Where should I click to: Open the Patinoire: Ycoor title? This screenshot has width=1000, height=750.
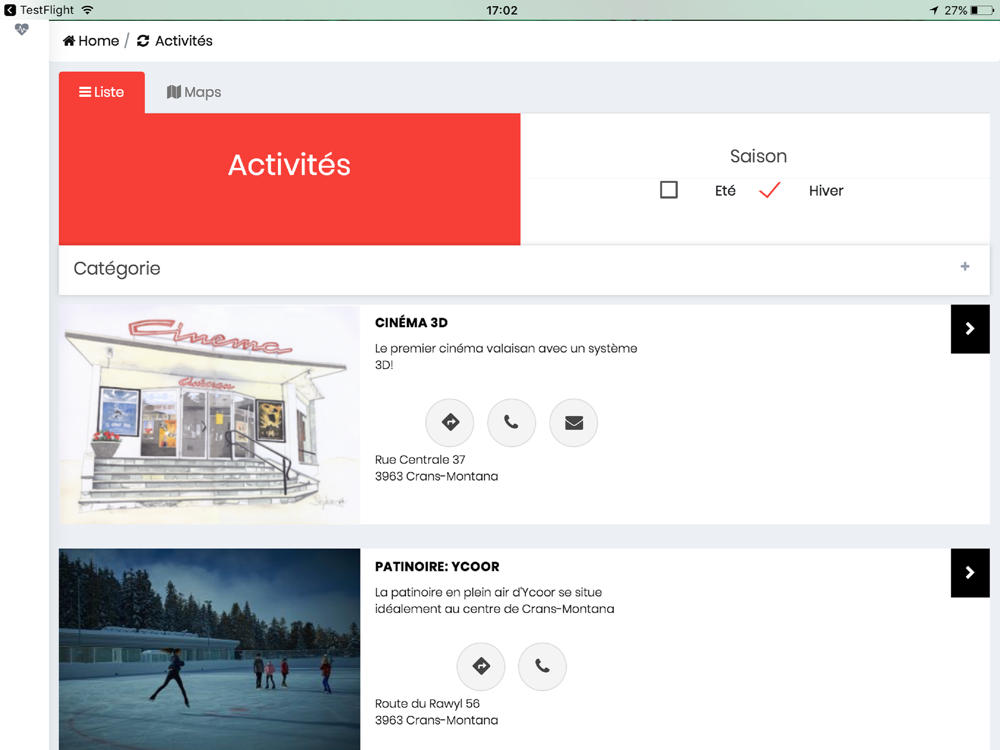(437, 566)
